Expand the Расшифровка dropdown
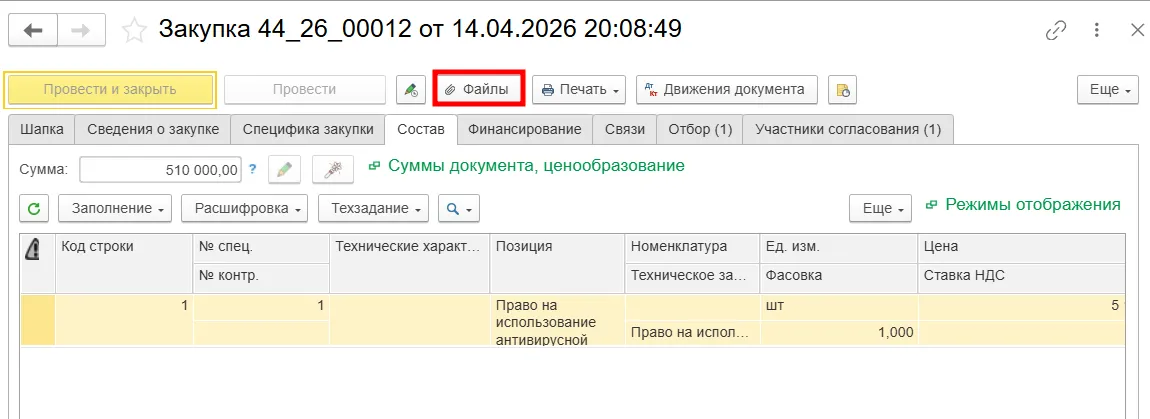Image resolution: width=1150 pixels, height=419 pixels. point(244,208)
